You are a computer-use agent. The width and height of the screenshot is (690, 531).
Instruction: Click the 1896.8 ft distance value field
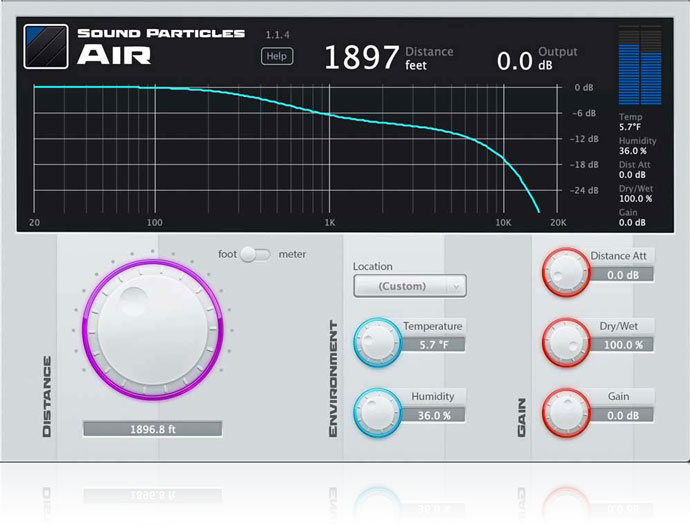tap(152, 429)
